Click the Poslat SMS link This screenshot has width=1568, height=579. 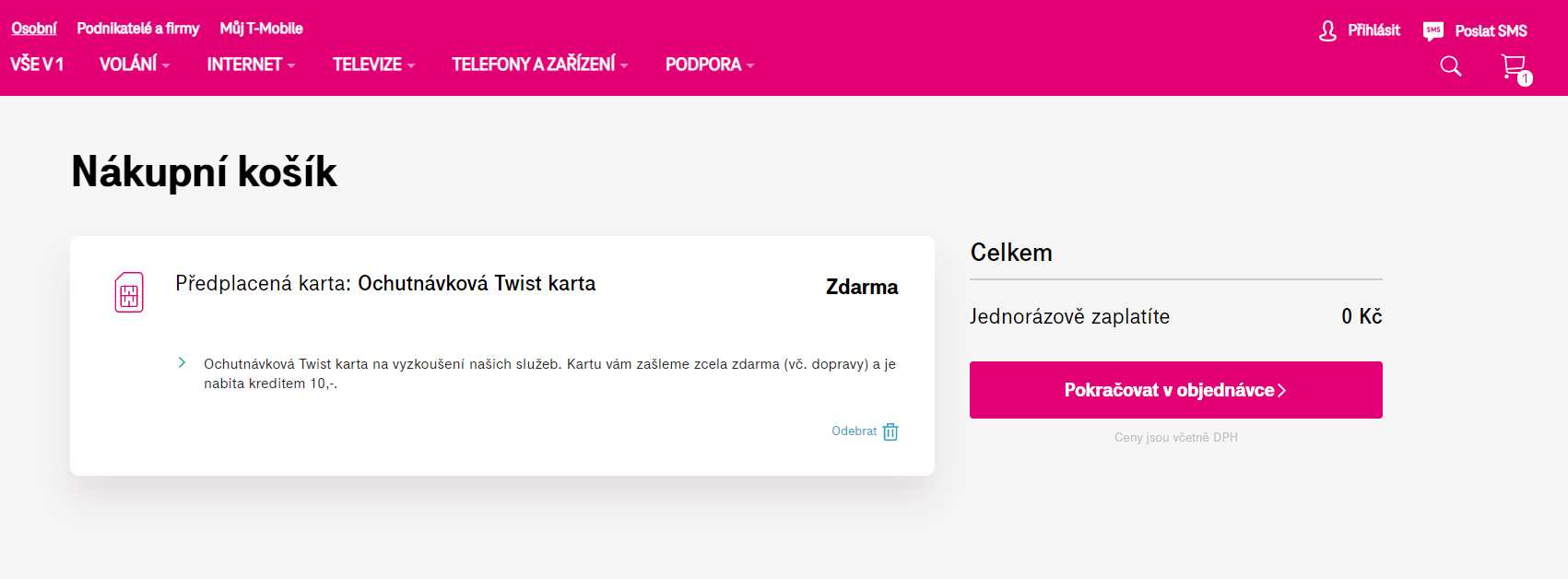click(x=1491, y=31)
